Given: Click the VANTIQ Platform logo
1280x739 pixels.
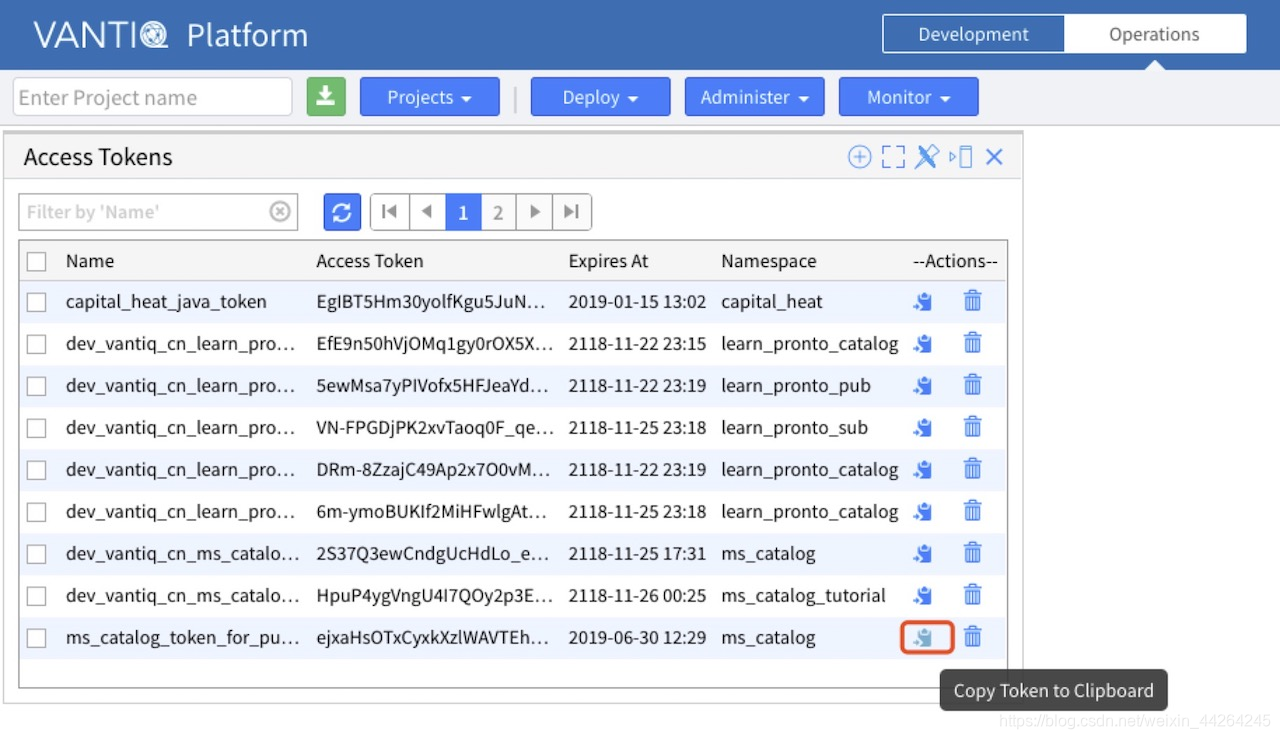Looking at the screenshot, I should [x=171, y=35].
